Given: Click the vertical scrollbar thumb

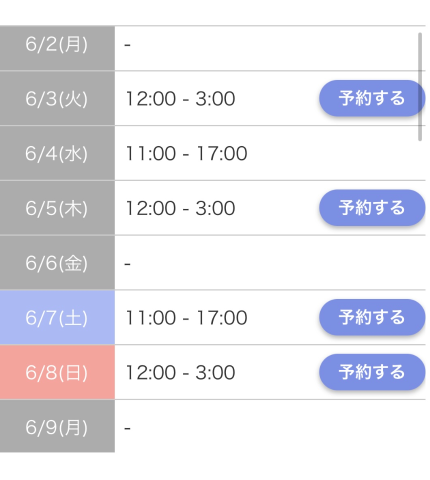Looking at the screenshot, I should point(420,87).
